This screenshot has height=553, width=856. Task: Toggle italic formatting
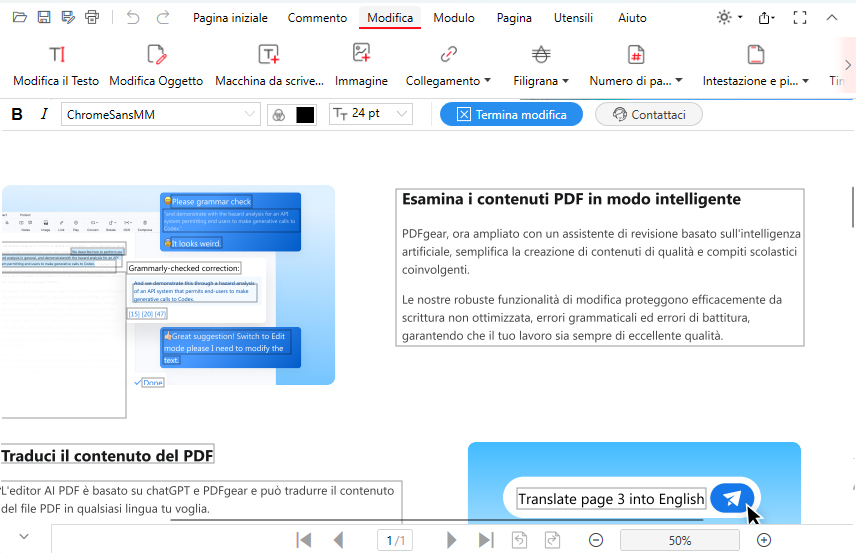pos(44,114)
